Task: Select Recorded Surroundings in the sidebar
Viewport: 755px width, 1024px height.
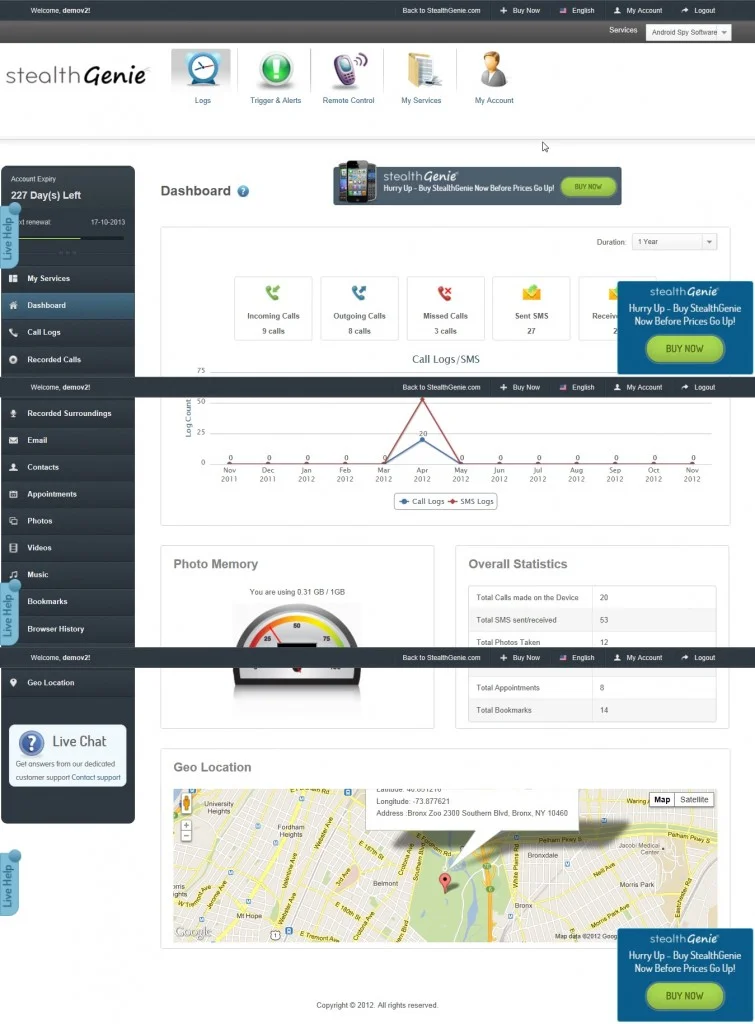Action: pos(68,413)
